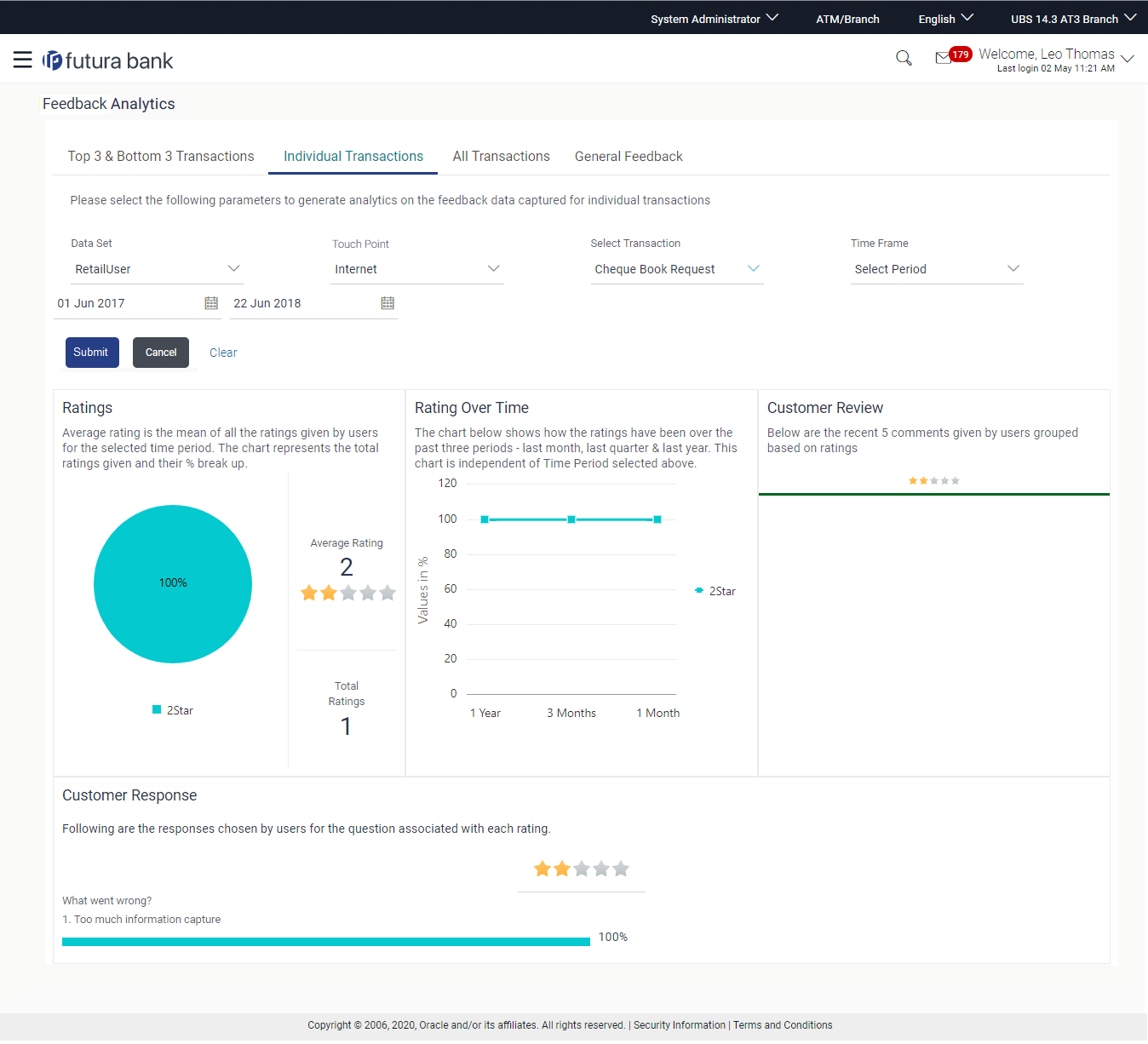Open the search magnifier icon
The width and height of the screenshot is (1148, 1044).
point(904,58)
